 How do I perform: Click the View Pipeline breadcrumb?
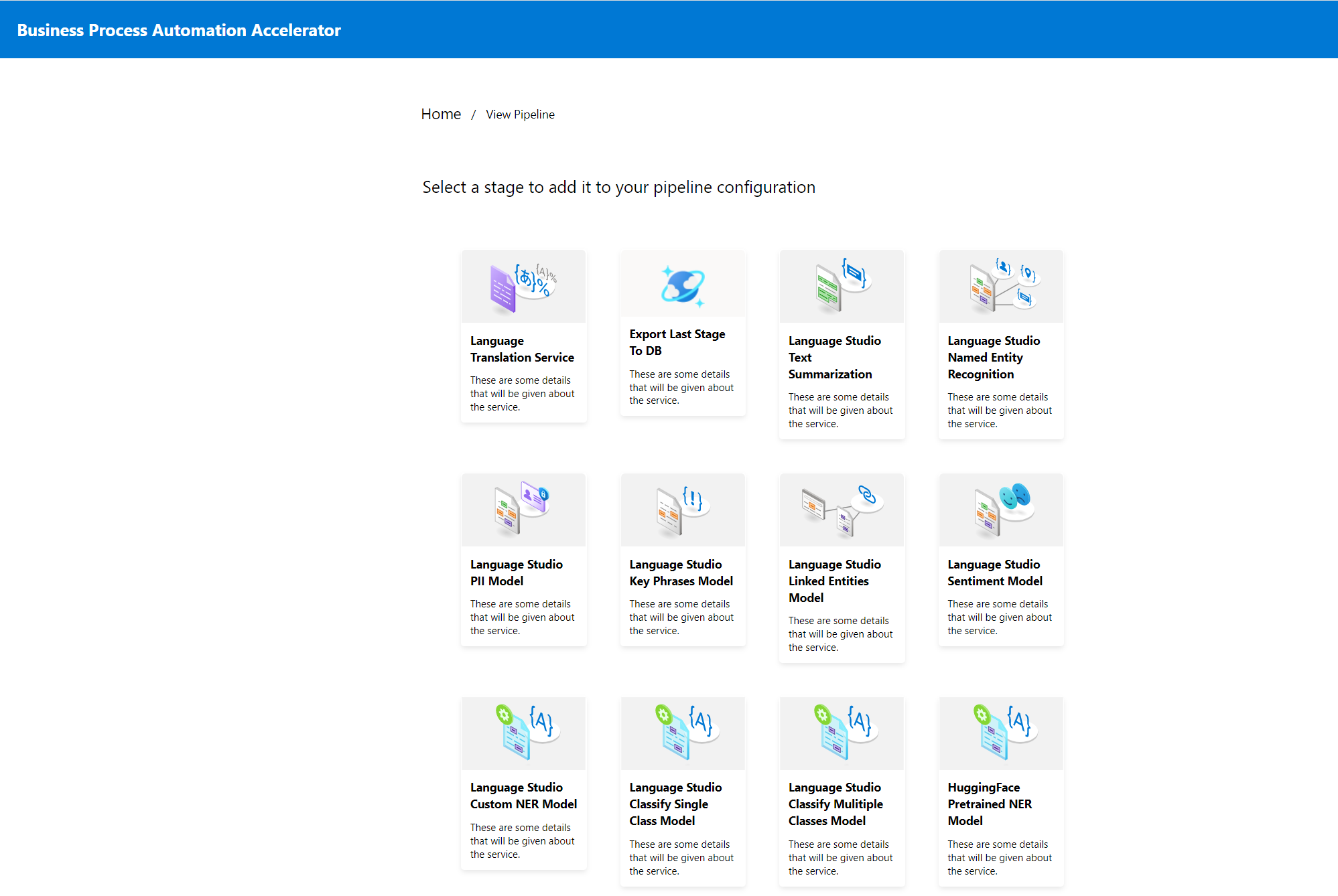(520, 115)
